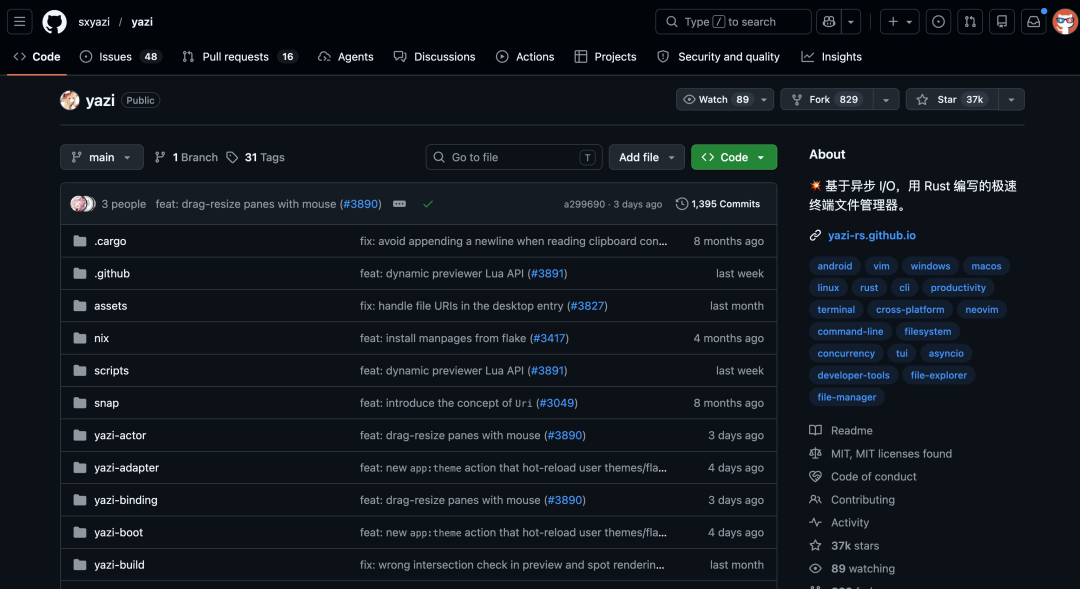Screen dimensions: 1080x589
Task: Open PR #3890 in latest commit
Action: pos(360,204)
